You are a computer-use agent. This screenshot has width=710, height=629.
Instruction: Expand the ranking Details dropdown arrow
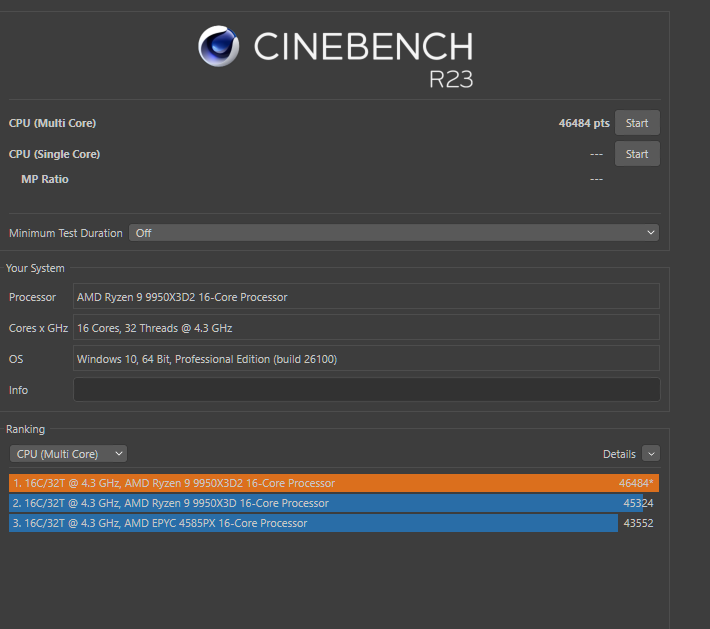651,454
